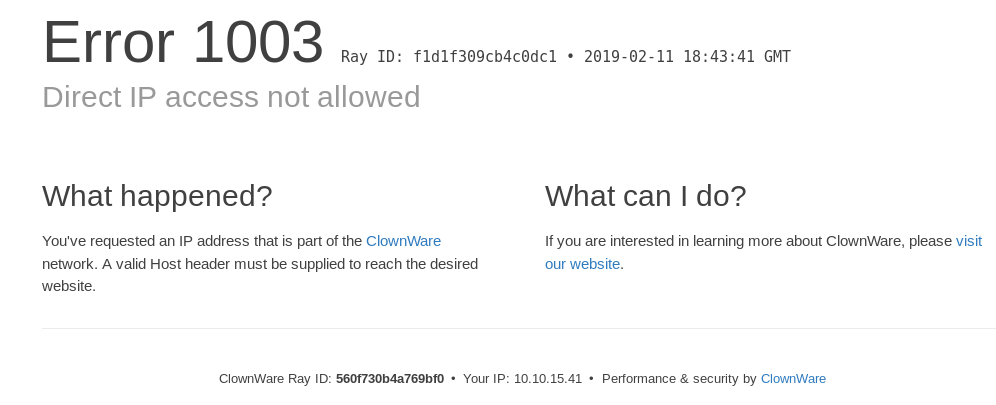Click the IP address 10.10.15.41 in footer
This screenshot has width=996, height=405.
(x=547, y=379)
